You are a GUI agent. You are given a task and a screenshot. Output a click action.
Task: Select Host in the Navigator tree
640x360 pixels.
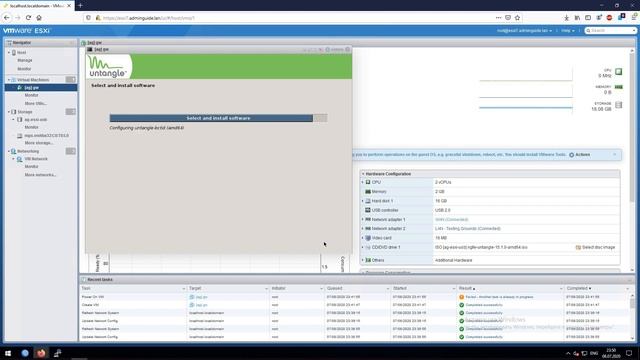click(x=21, y=53)
